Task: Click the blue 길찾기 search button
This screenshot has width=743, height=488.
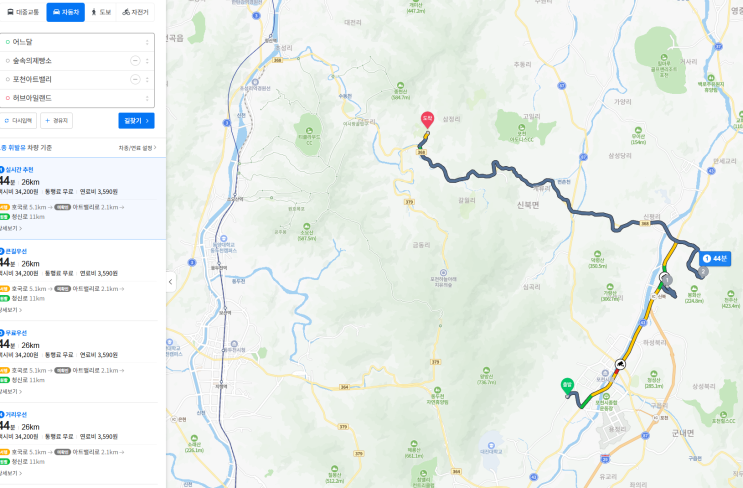Action: (x=136, y=121)
